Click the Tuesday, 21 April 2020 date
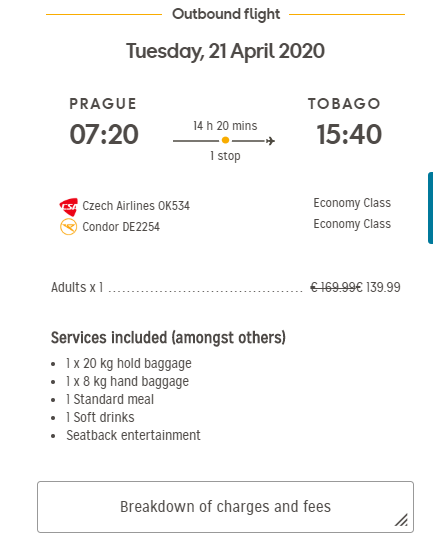The width and height of the screenshot is (433, 547). click(225, 51)
